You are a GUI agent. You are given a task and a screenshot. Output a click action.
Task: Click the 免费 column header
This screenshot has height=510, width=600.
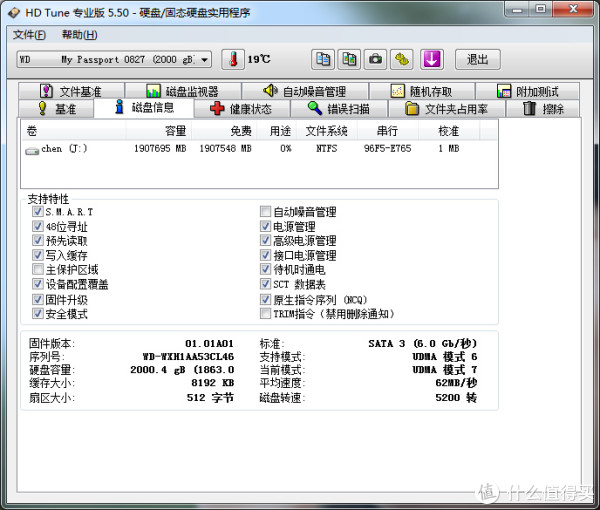coord(224,131)
